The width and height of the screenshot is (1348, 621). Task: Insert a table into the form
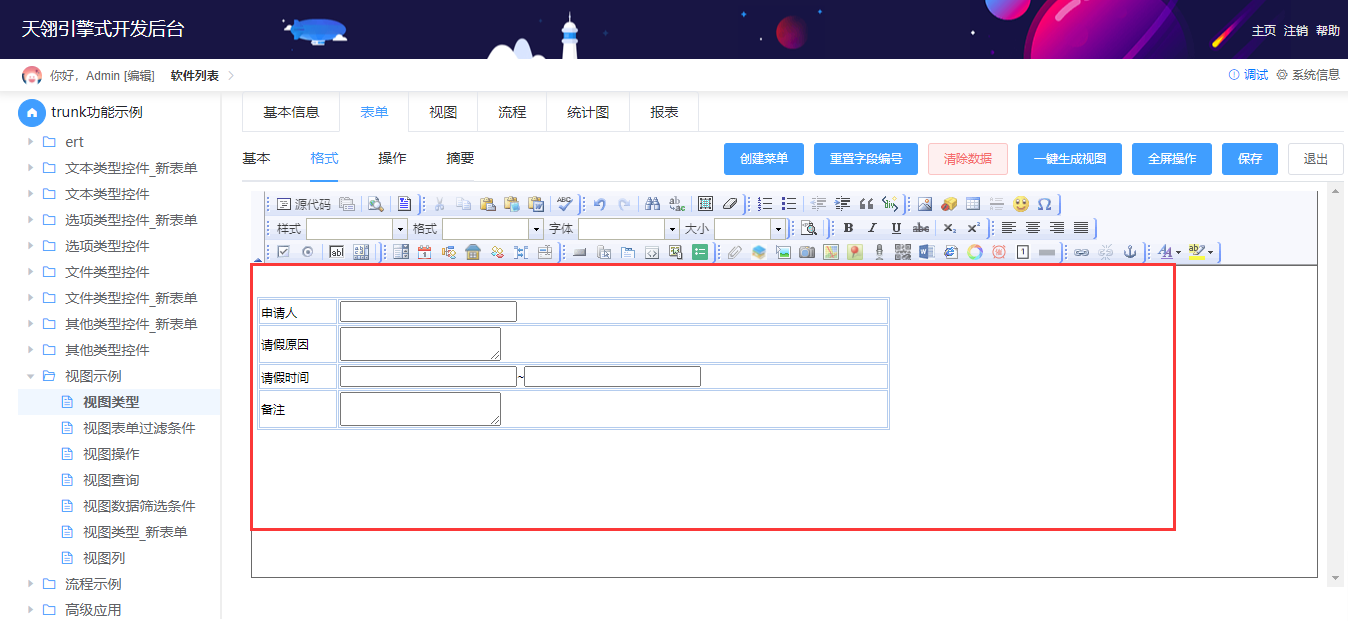point(973,204)
